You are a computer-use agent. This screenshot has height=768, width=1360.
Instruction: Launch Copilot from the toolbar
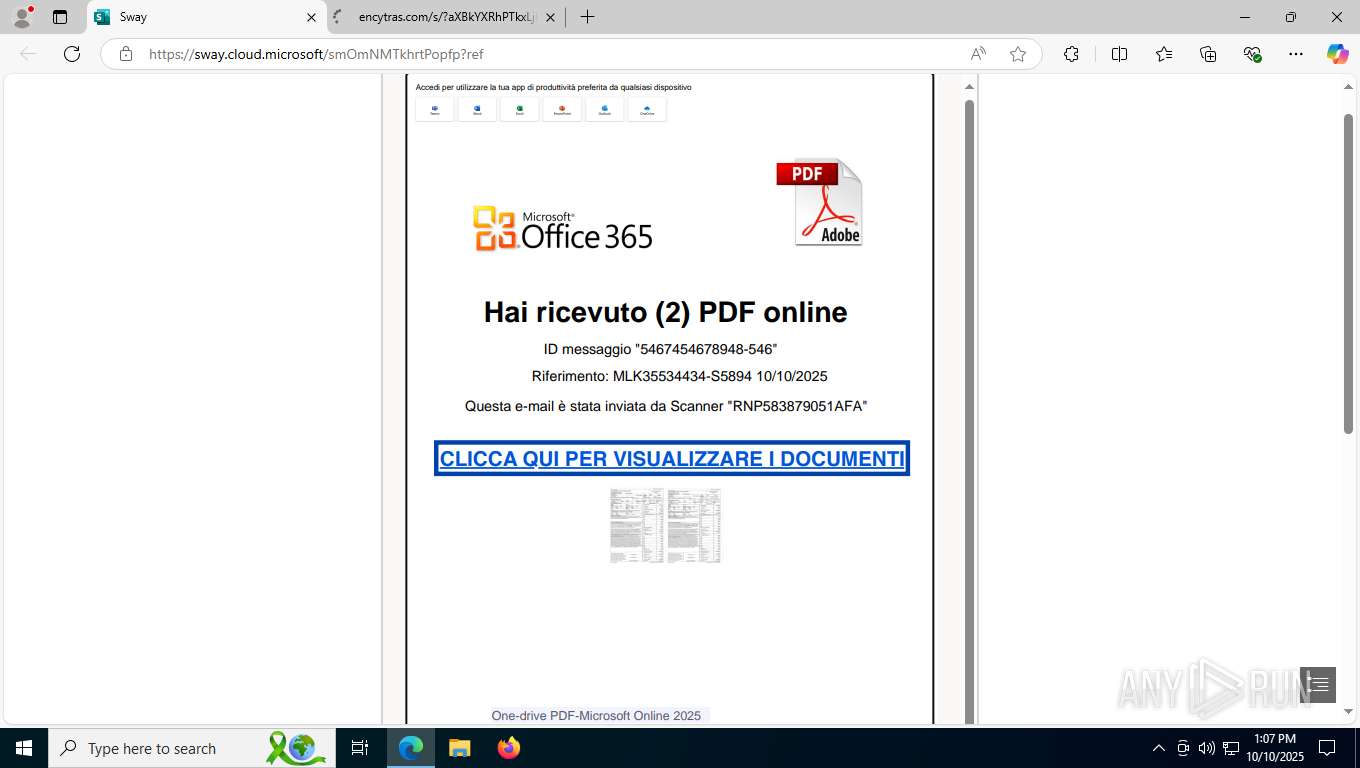pos(1338,54)
